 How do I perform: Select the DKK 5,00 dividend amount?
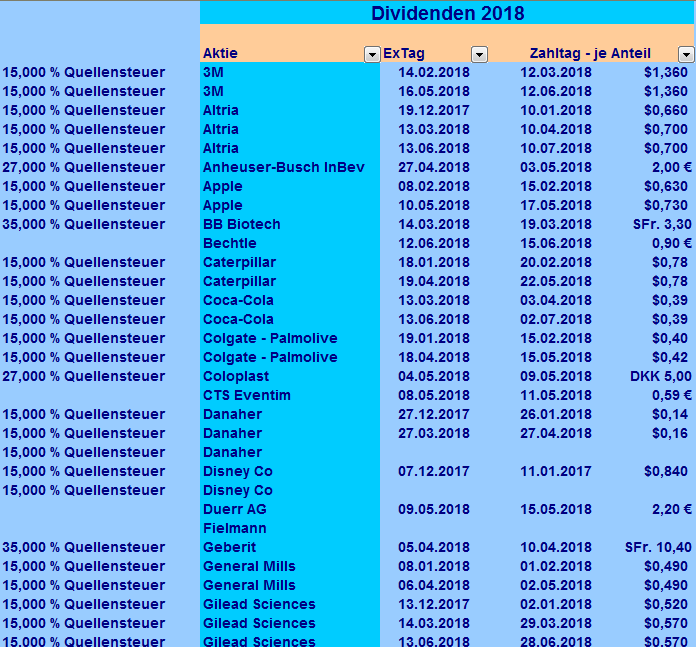click(661, 376)
